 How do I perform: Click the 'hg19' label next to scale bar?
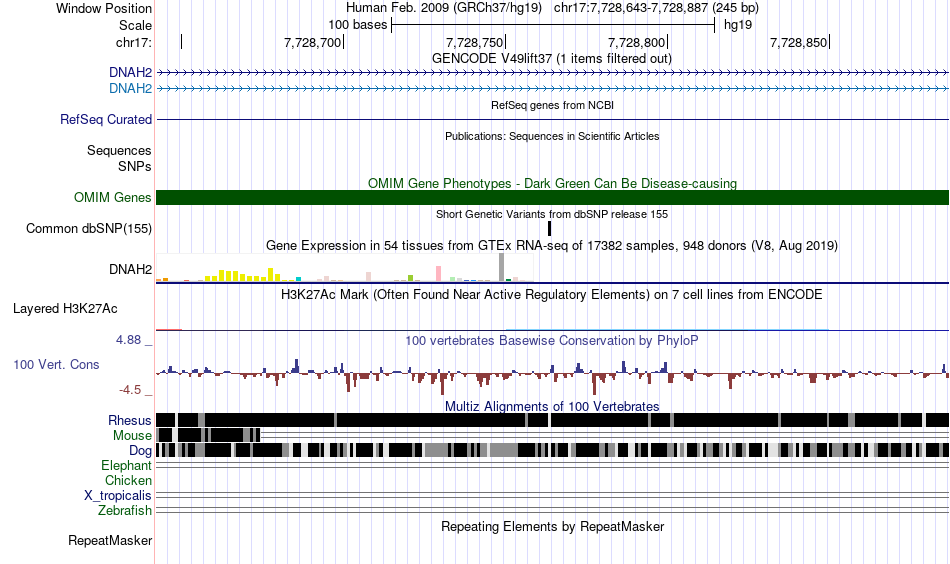pyautogui.click(x=738, y=25)
